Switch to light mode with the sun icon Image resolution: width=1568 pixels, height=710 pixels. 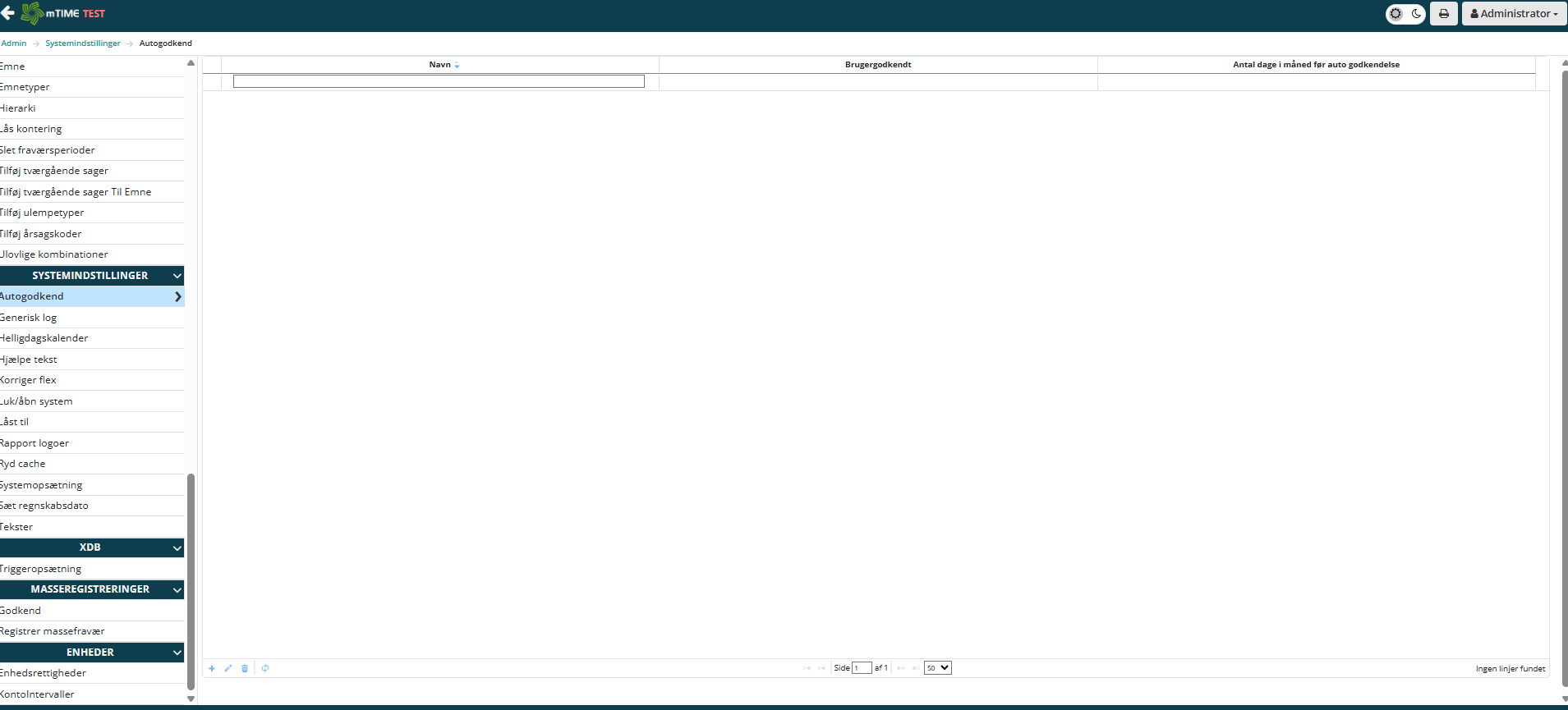[1396, 14]
